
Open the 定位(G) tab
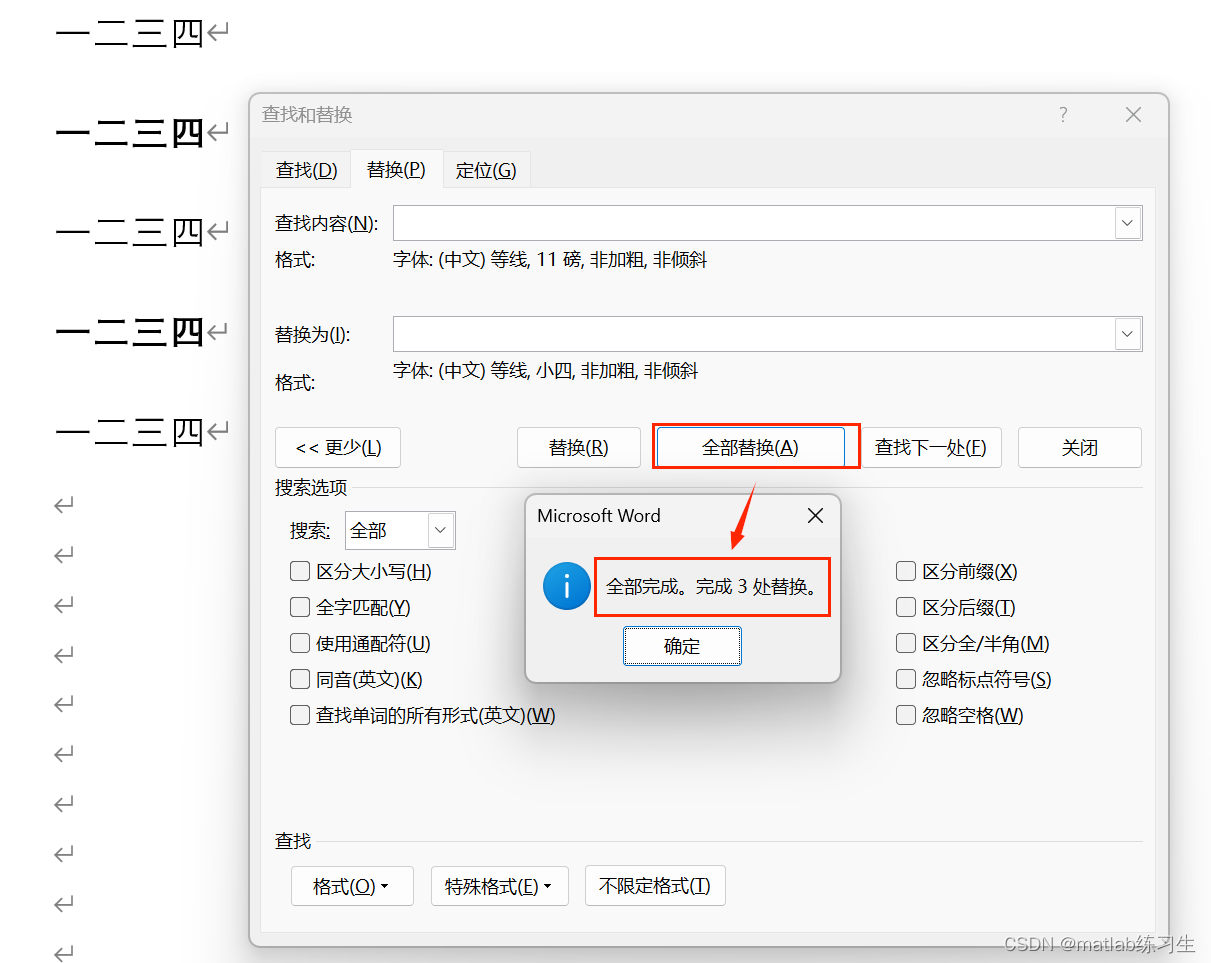click(486, 170)
